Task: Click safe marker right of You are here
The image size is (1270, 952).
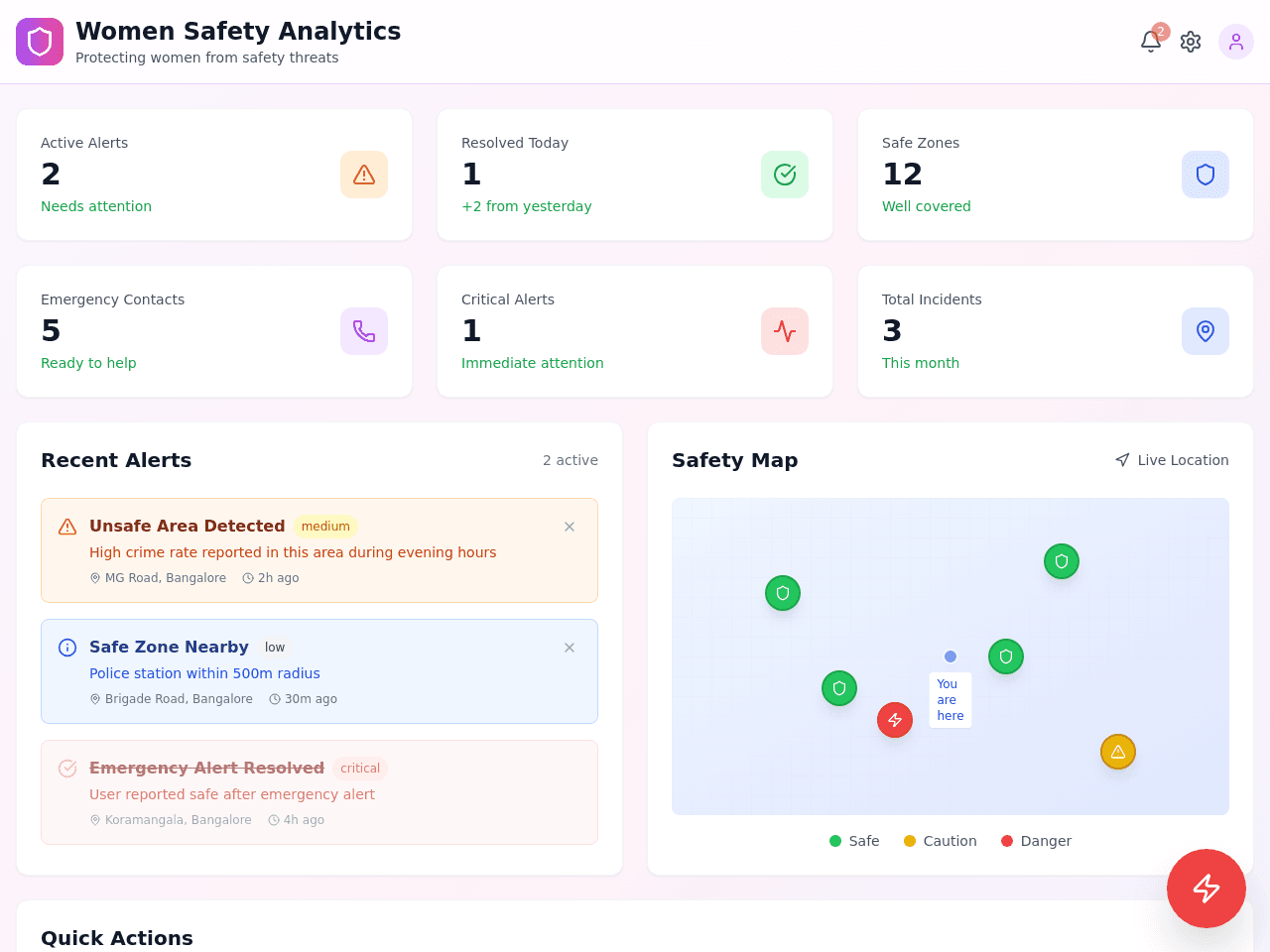Action: click(1006, 656)
